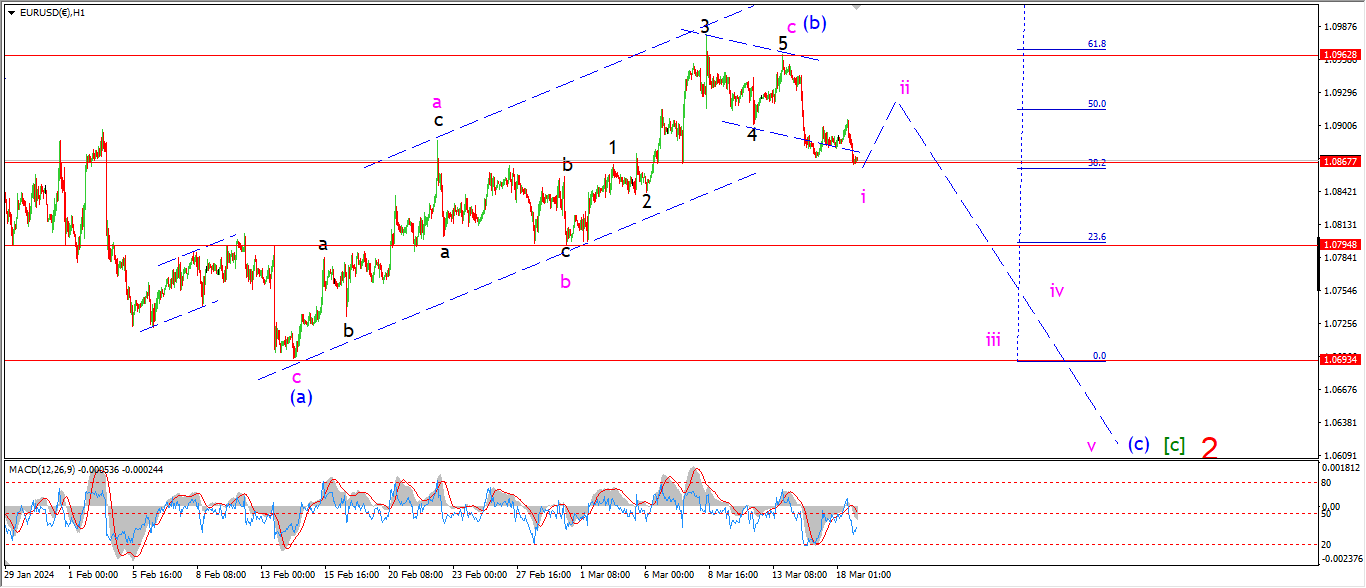Click the 1.07948 horizontal line price tag
Viewport: 1366px width, 588px height.
coord(1340,245)
